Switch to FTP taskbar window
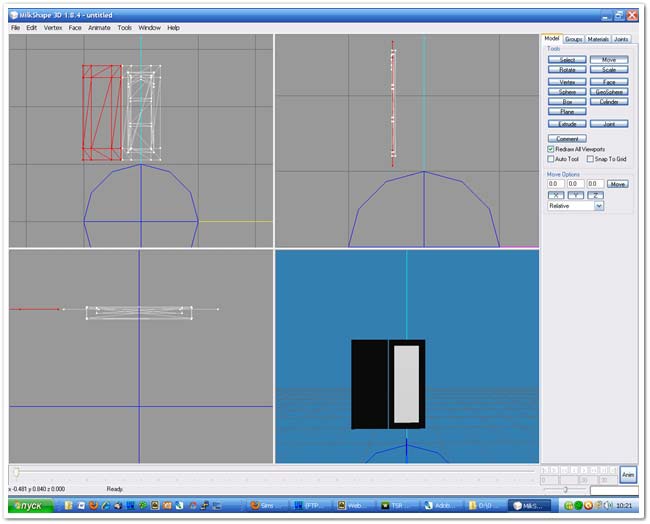This screenshot has width=650, height=524. [x=311, y=506]
